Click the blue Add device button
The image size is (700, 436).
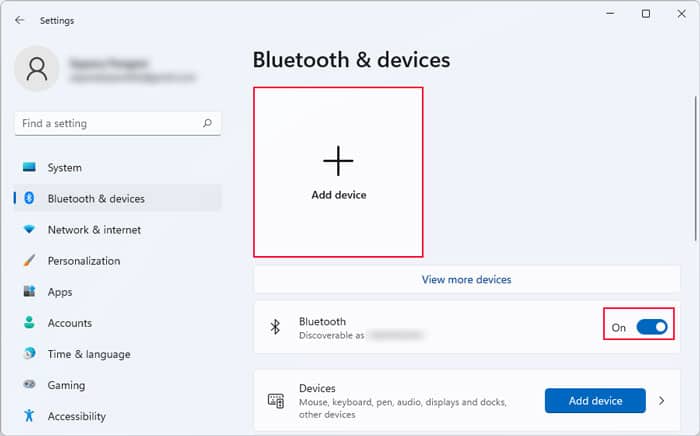pos(595,401)
